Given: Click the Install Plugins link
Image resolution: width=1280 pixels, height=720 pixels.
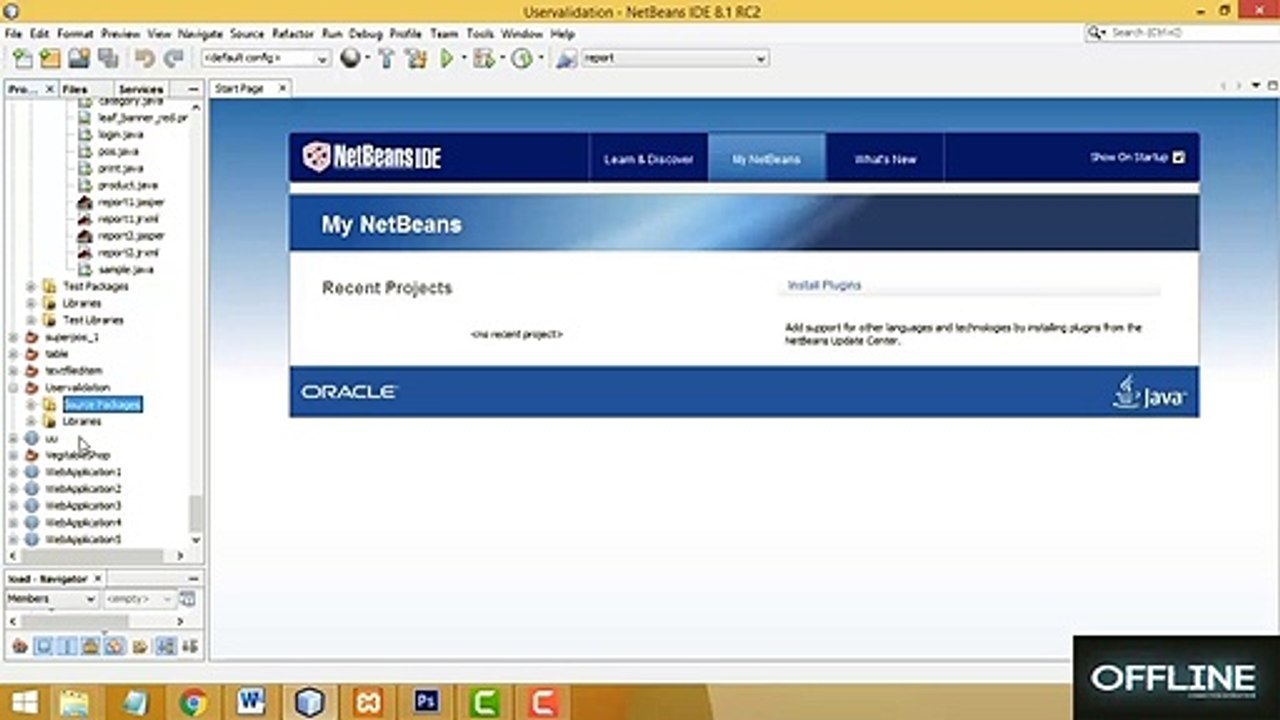Looking at the screenshot, I should point(824,285).
